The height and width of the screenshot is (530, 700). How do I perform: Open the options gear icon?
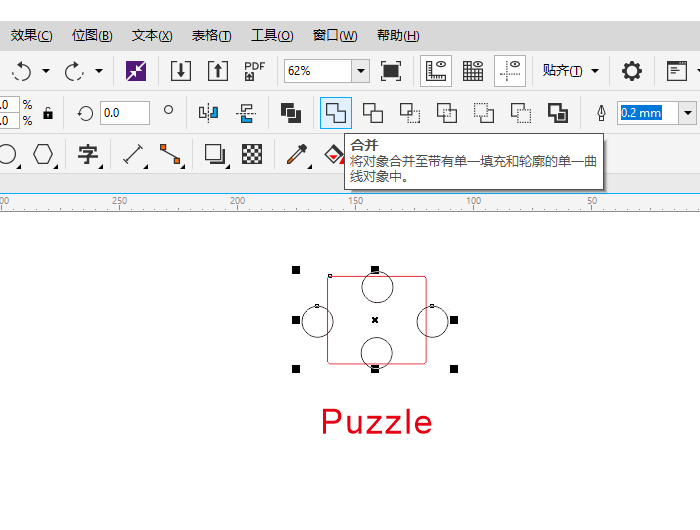632,71
